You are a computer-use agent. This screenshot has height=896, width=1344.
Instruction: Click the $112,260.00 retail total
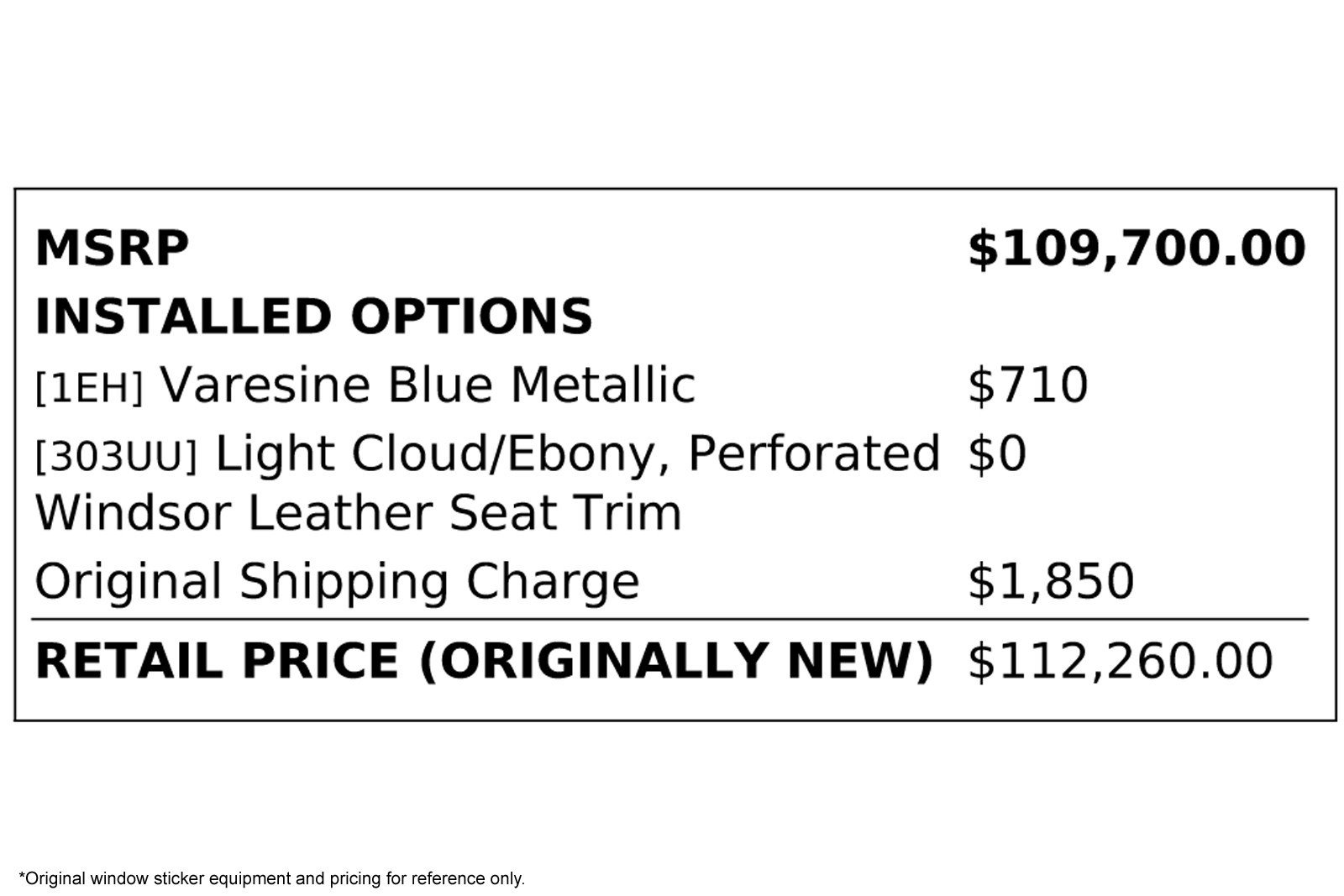click(1121, 661)
